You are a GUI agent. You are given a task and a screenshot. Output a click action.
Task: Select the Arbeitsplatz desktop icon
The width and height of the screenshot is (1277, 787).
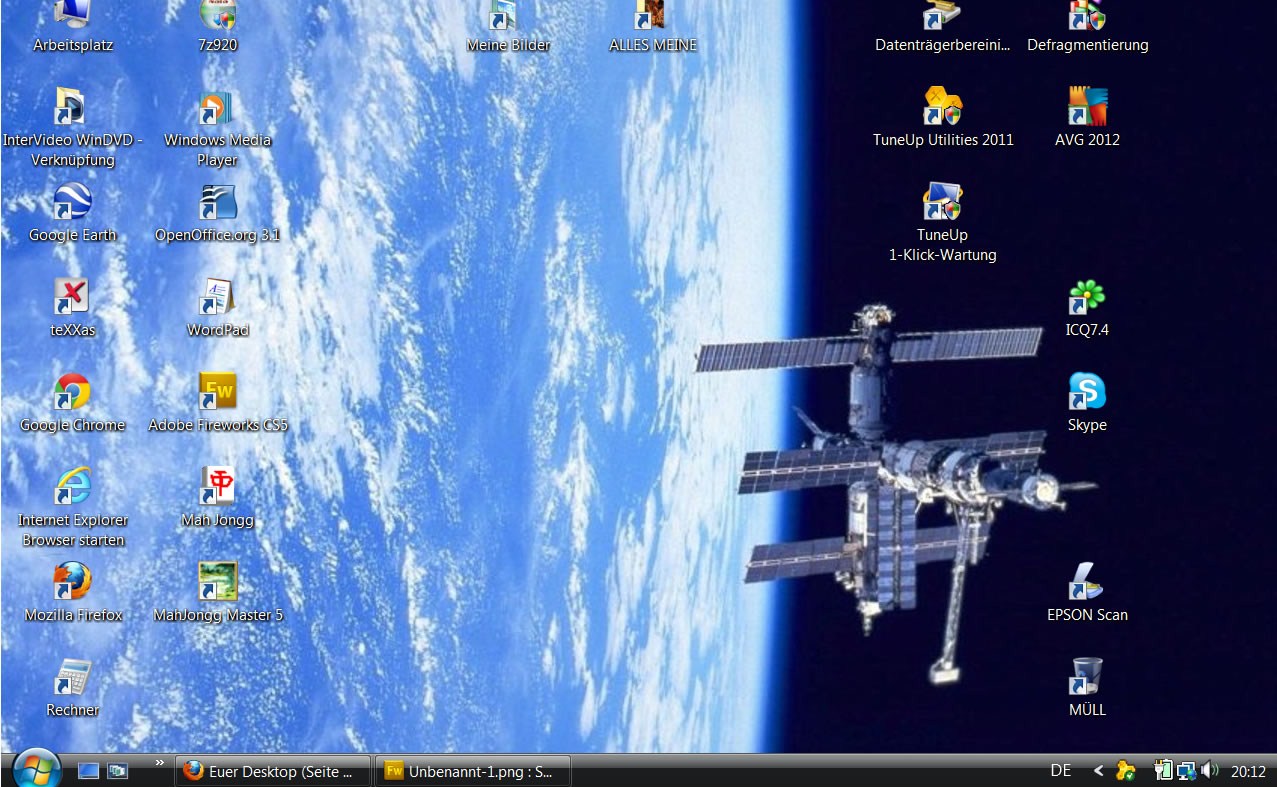click(72, 14)
